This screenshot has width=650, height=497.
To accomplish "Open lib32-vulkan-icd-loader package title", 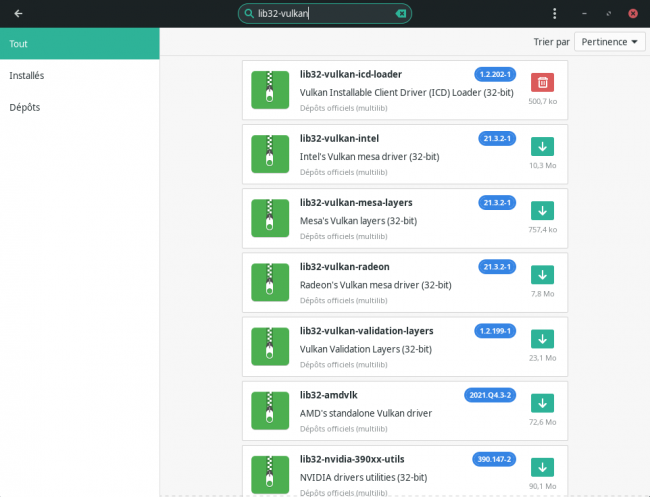I will point(351,75).
